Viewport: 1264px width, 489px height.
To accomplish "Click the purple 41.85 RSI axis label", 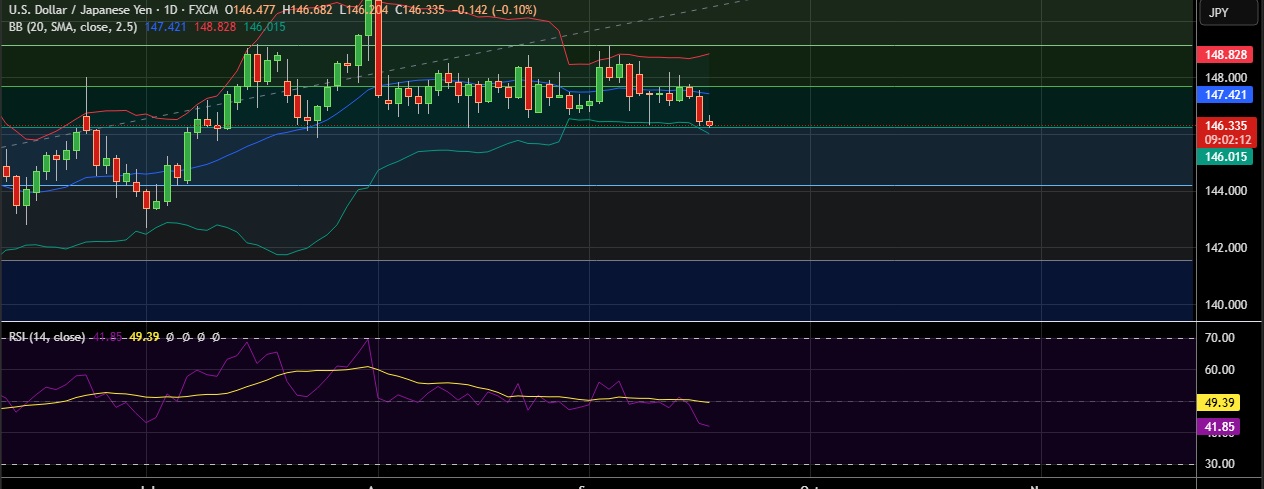I will (1221, 426).
